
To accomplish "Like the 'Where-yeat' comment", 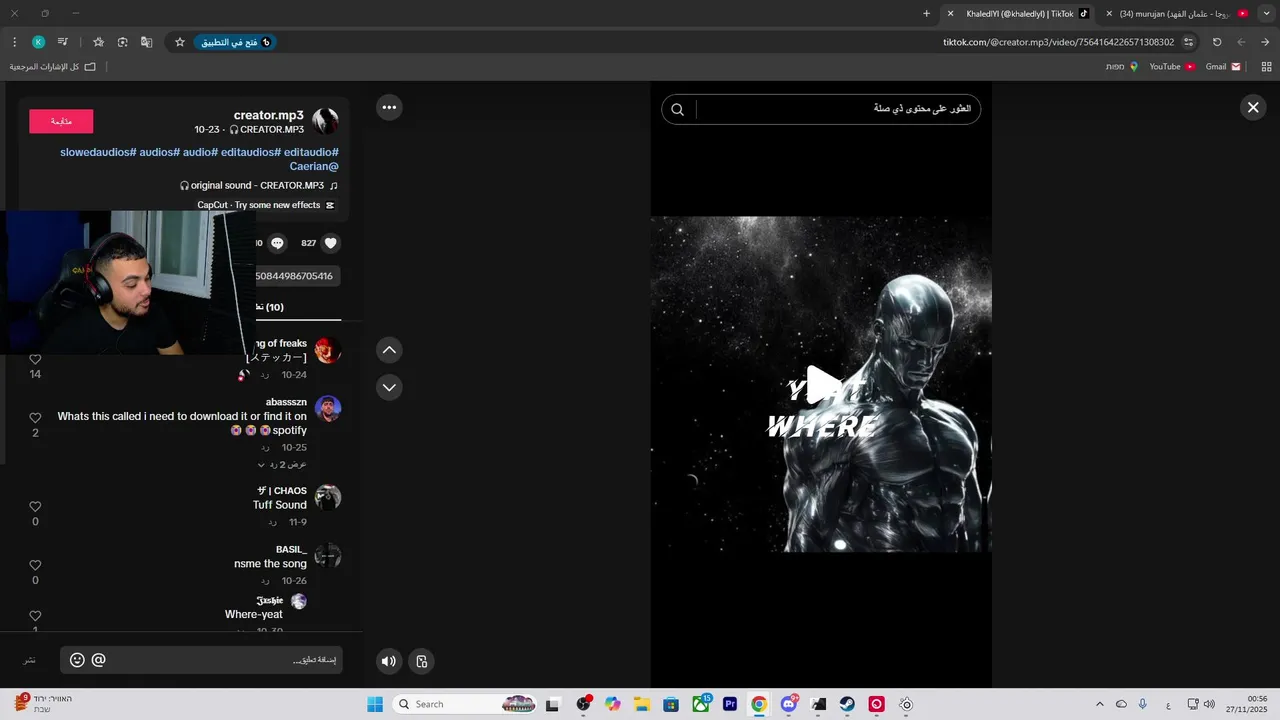I will 35,616.
